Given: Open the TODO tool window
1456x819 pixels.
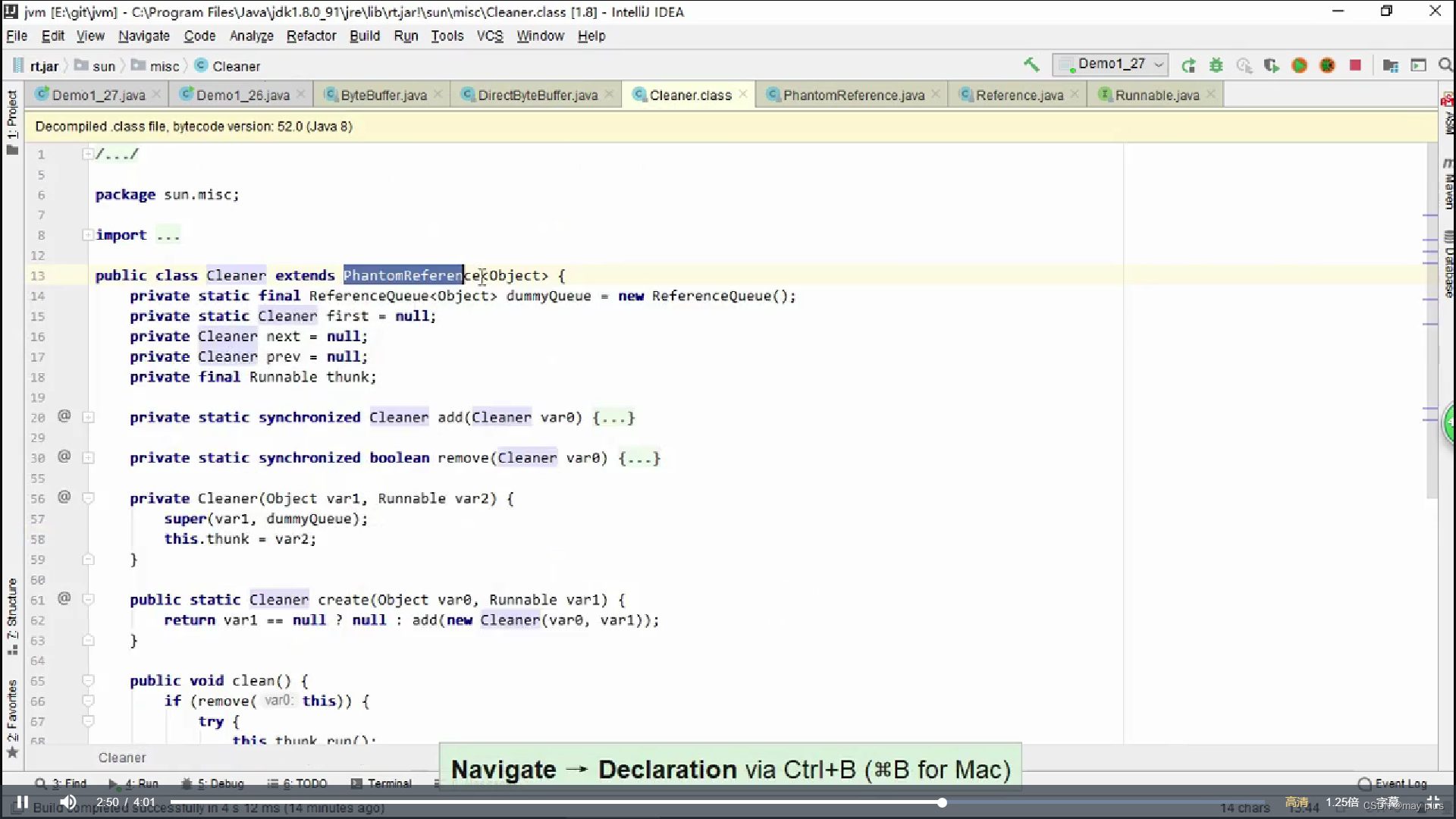Looking at the screenshot, I should click(x=297, y=783).
